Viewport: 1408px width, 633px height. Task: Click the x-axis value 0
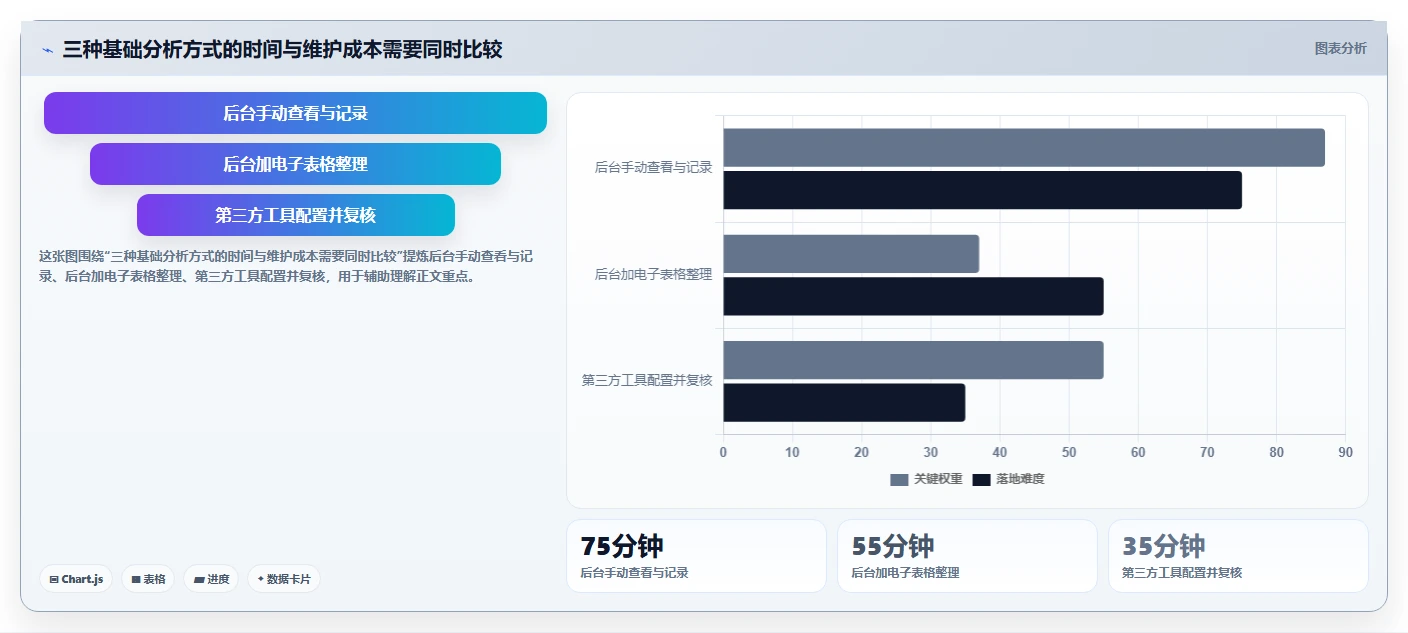723,452
